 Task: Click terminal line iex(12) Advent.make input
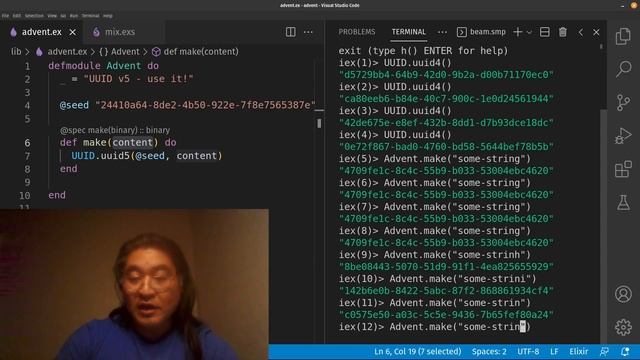coord(434,327)
